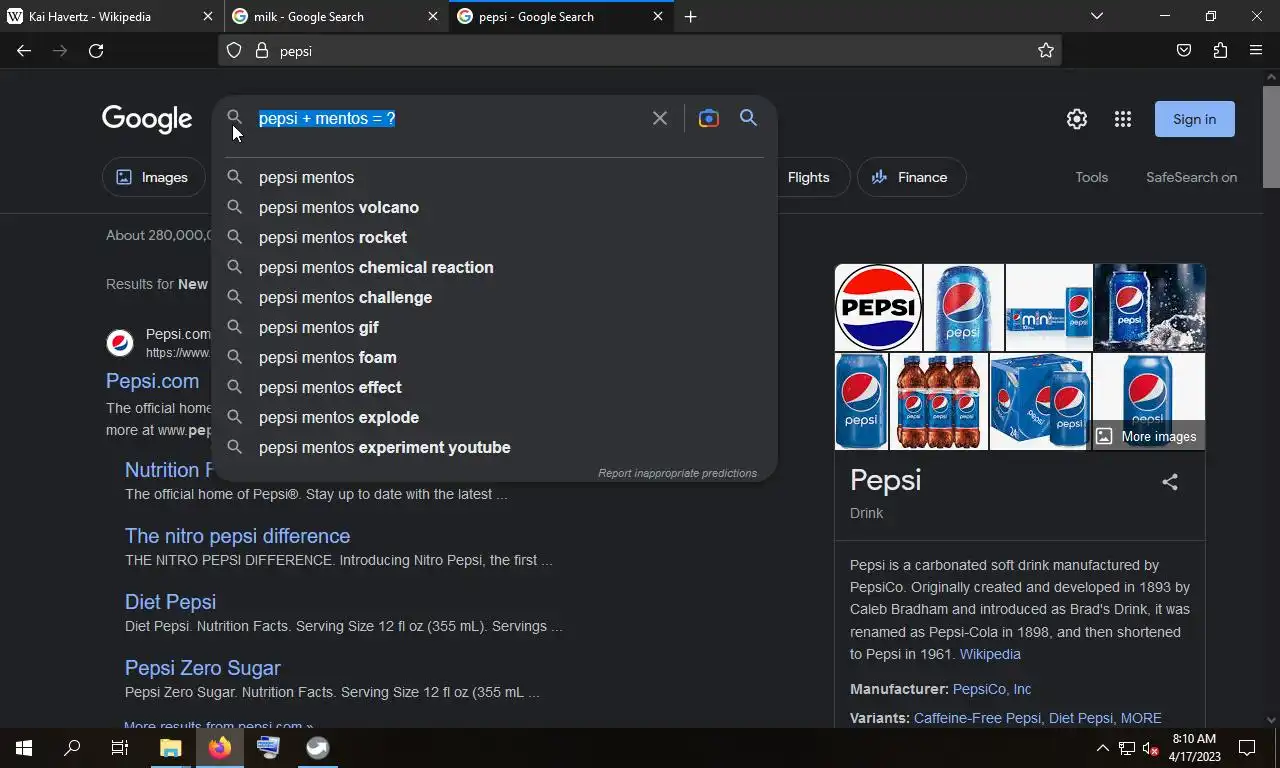
Task: Choose suggestion pepsi mentos foam
Action: tap(495, 357)
